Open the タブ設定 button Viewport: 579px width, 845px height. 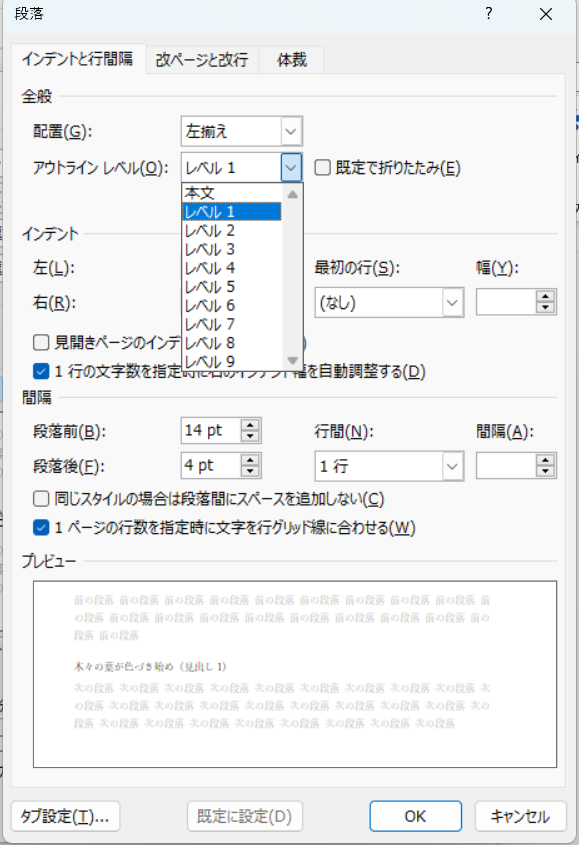click(65, 816)
